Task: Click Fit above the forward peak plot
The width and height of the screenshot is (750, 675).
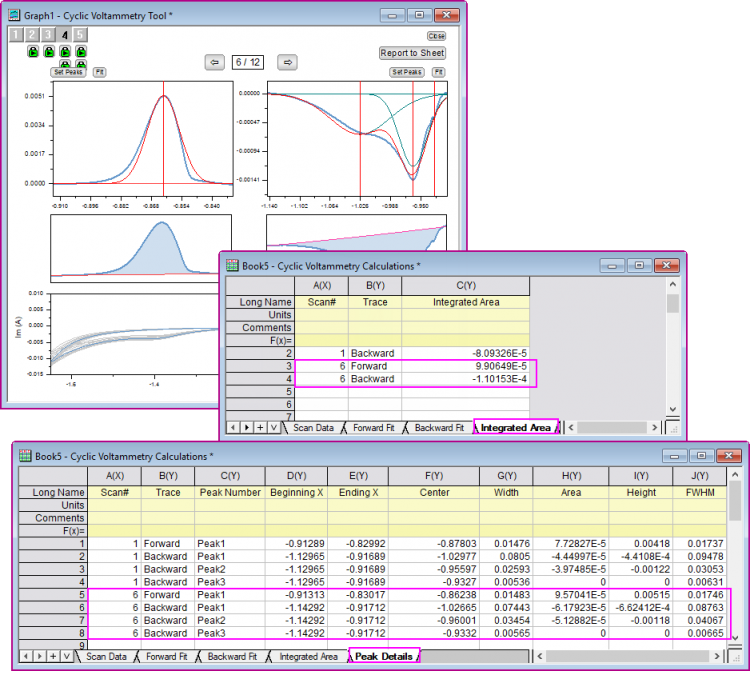Action: coord(99,72)
